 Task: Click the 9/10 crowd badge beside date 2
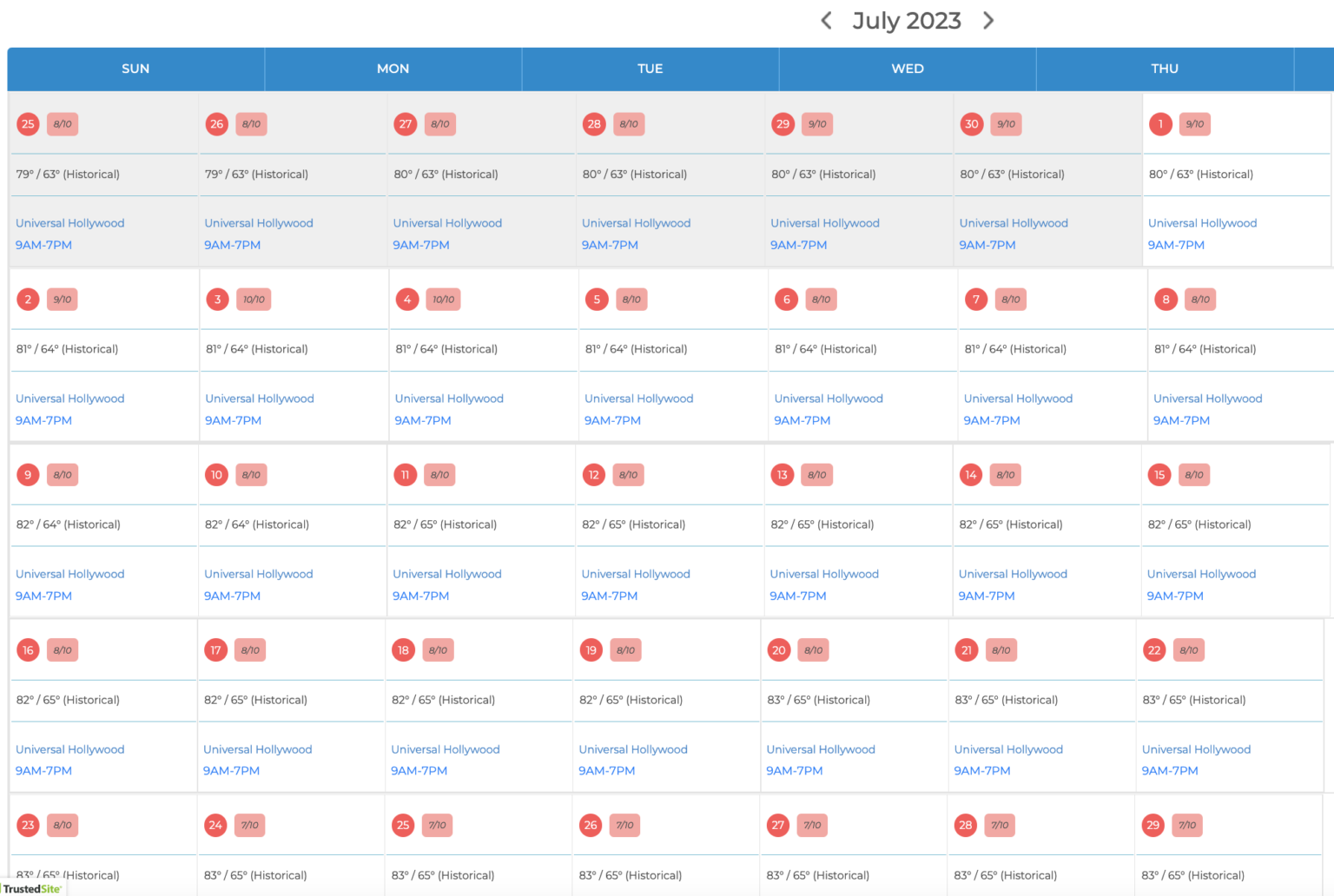pyautogui.click(x=63, y=300)
